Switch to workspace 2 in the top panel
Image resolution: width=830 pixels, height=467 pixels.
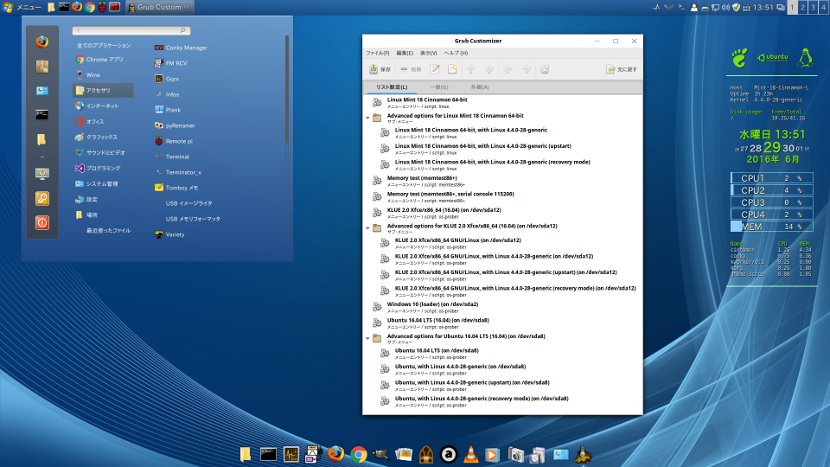802,7
